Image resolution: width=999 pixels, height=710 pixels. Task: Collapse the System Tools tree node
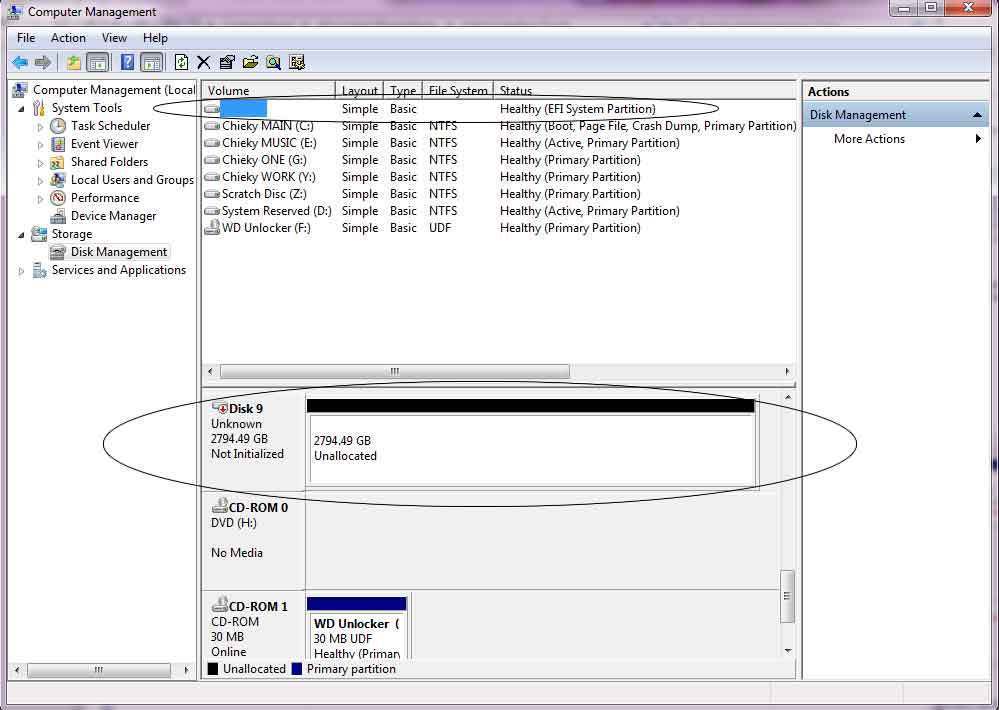pyautogui.click(x=22, y=109)
